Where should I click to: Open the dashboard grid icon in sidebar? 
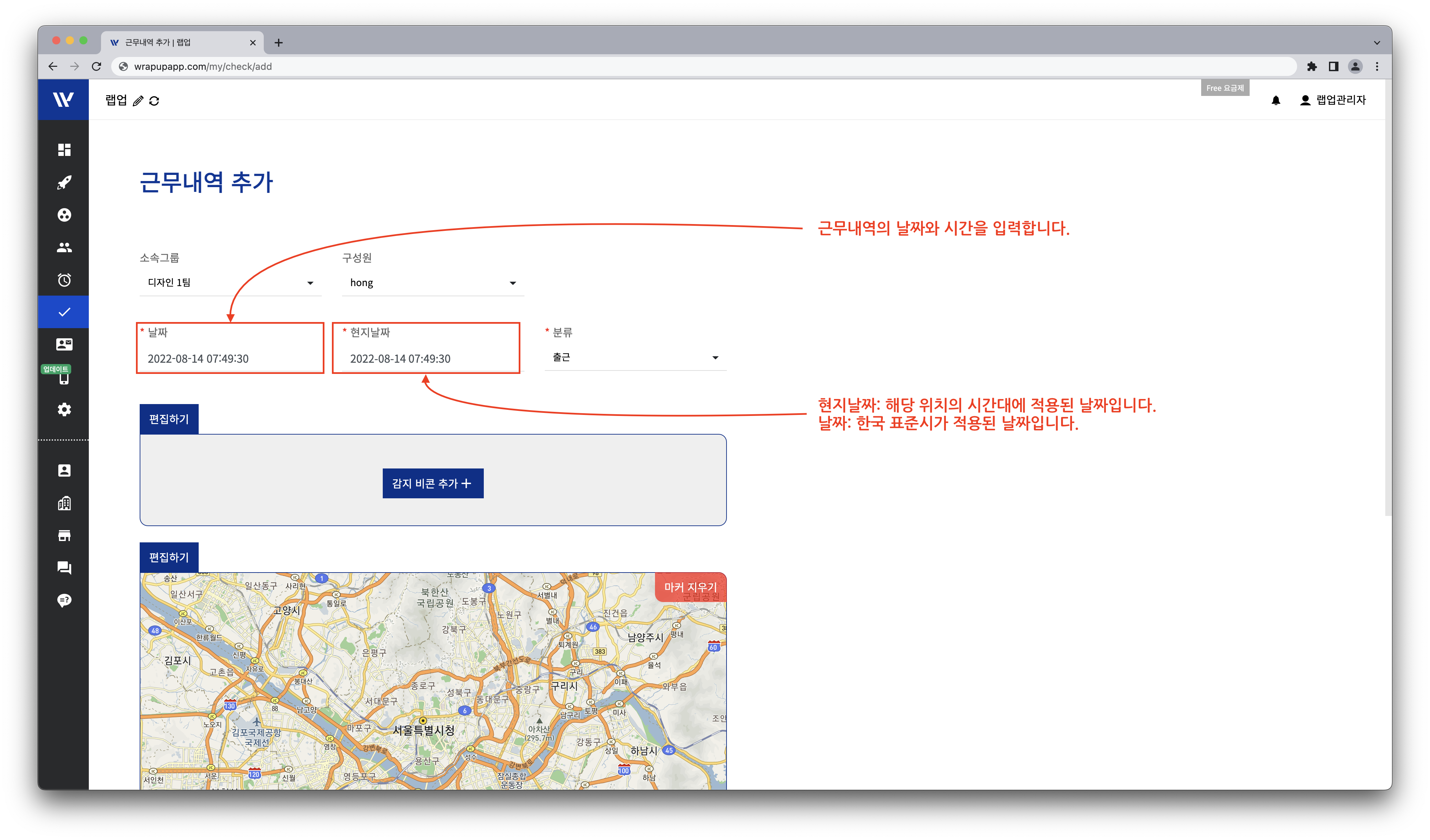pos(64,150)
